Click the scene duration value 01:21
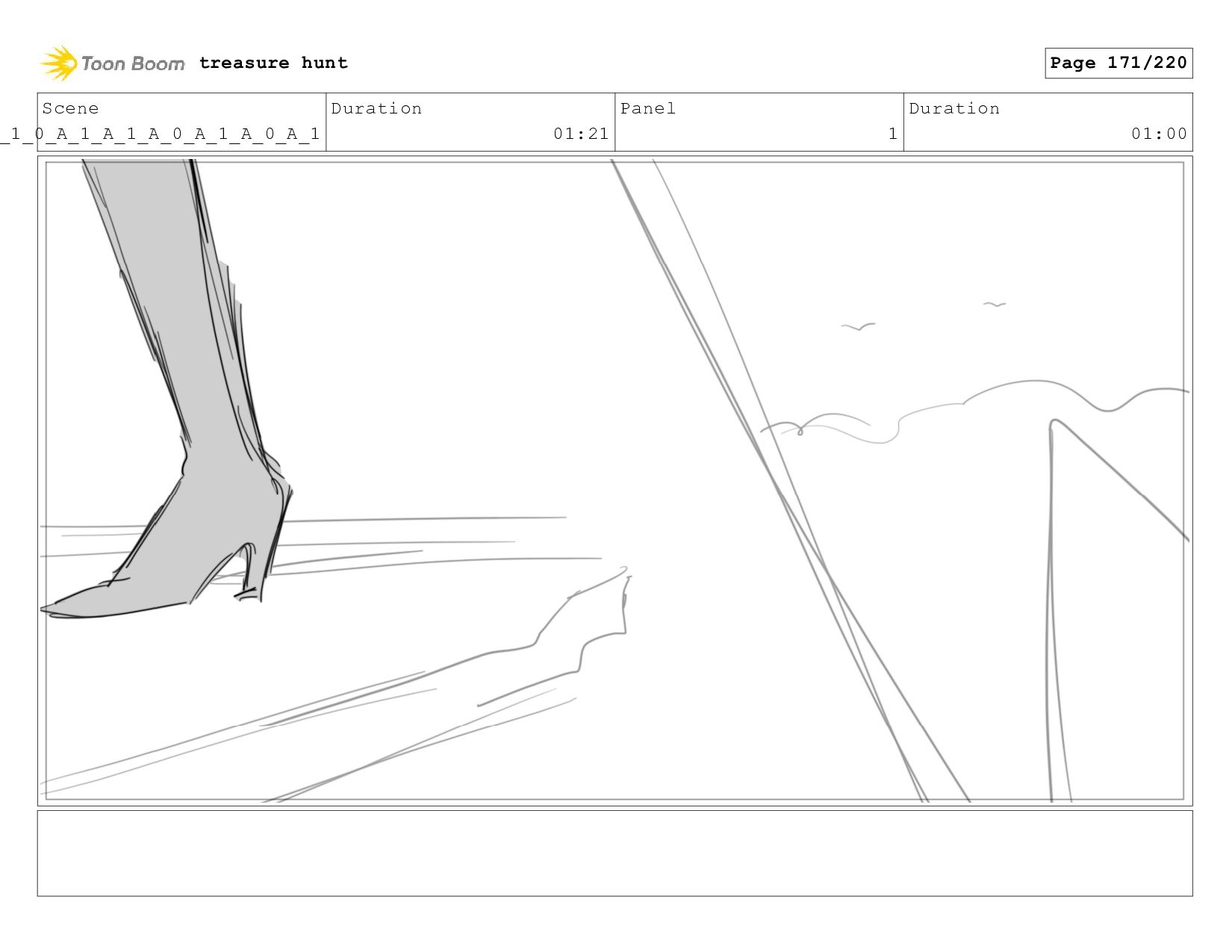Image resolution: width=1232 pixels, height=952 pixels. click(581, 134)
